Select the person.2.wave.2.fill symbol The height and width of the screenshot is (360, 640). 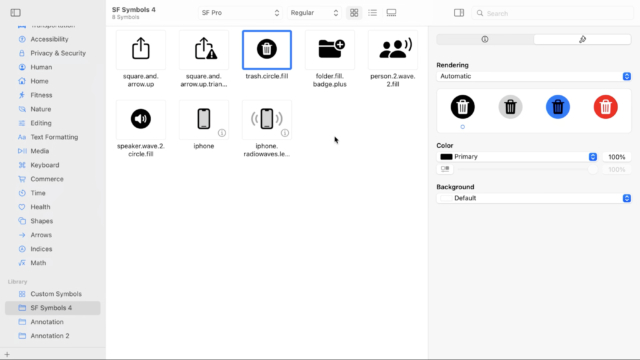click(x=393, y=50)
